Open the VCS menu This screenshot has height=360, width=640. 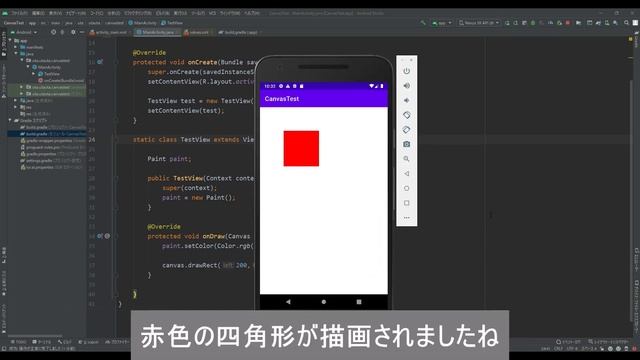click(x=212, y=13)
